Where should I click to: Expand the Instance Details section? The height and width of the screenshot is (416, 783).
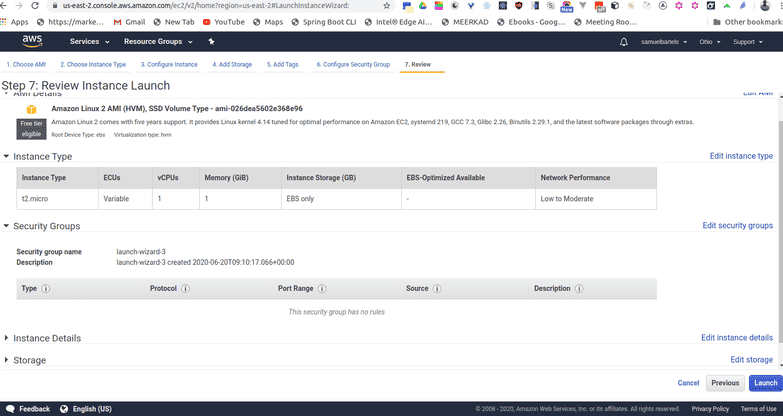tap(6, 338)
